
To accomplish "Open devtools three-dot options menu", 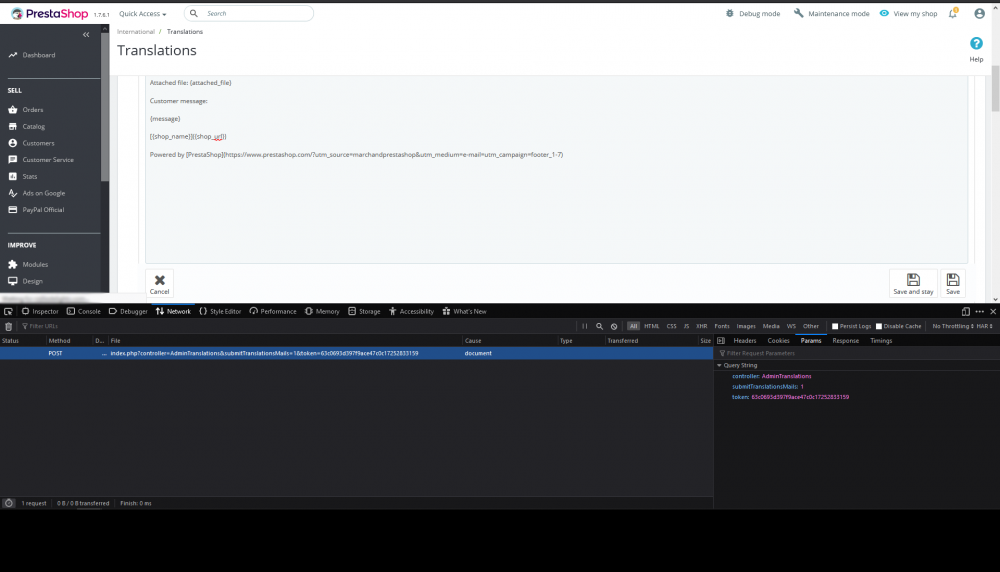I will click(x=980, y=311).
